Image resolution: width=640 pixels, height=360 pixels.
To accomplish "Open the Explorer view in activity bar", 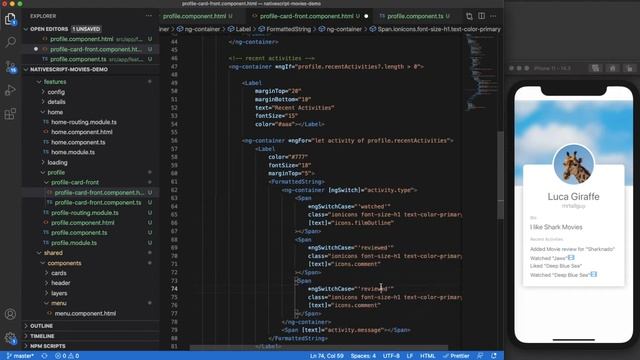I will (x=10, y=19).
